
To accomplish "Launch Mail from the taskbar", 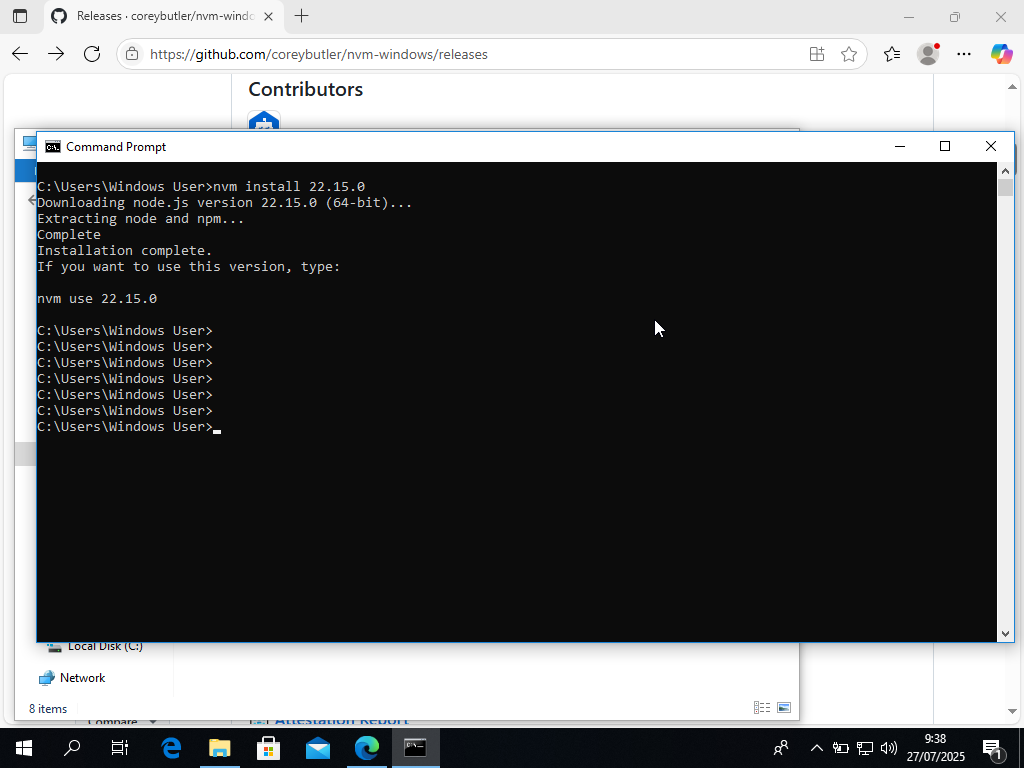I will (x=318, y=747).
